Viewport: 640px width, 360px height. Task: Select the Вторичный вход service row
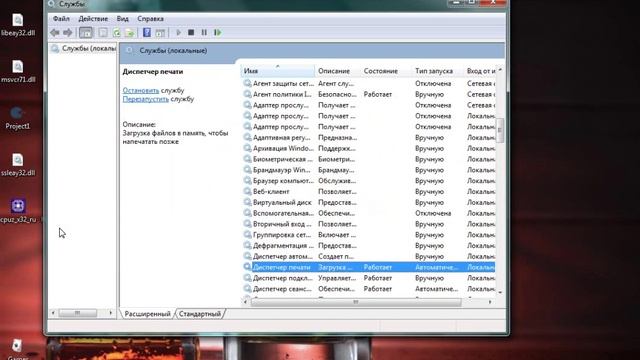coord(368,224)
